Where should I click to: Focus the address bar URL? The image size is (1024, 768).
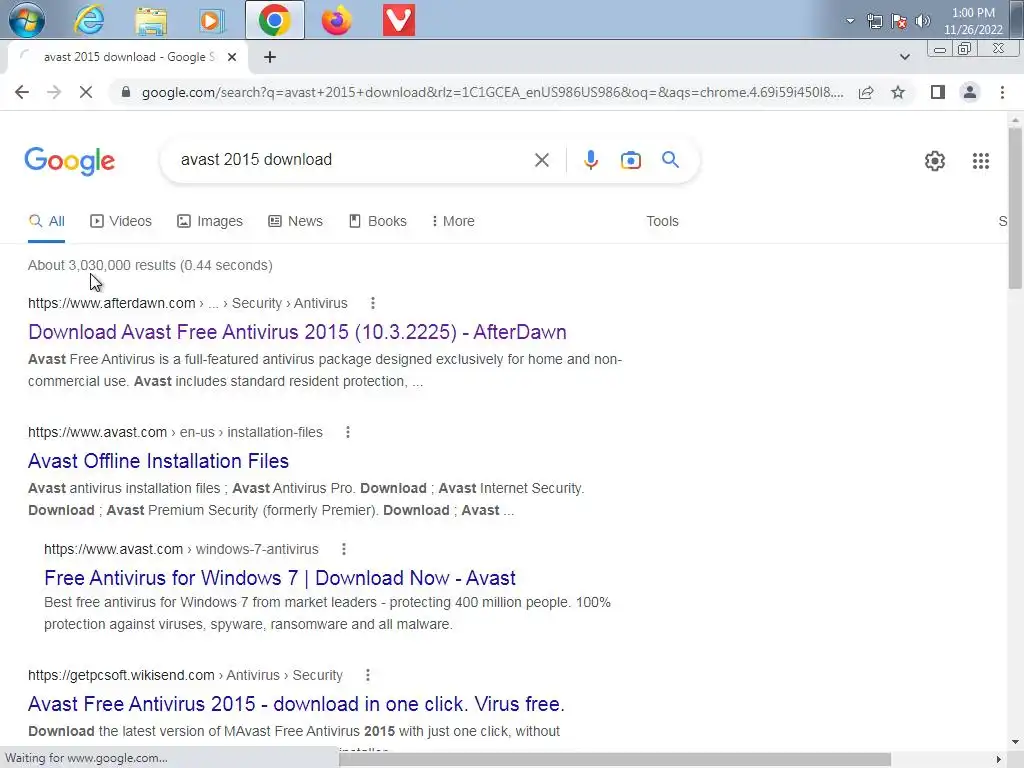492,93
